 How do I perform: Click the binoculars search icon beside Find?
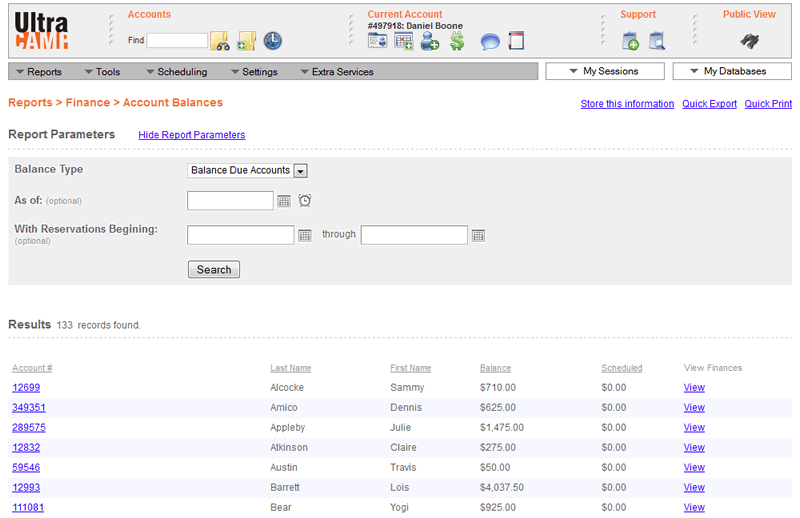tap(220, 41)
